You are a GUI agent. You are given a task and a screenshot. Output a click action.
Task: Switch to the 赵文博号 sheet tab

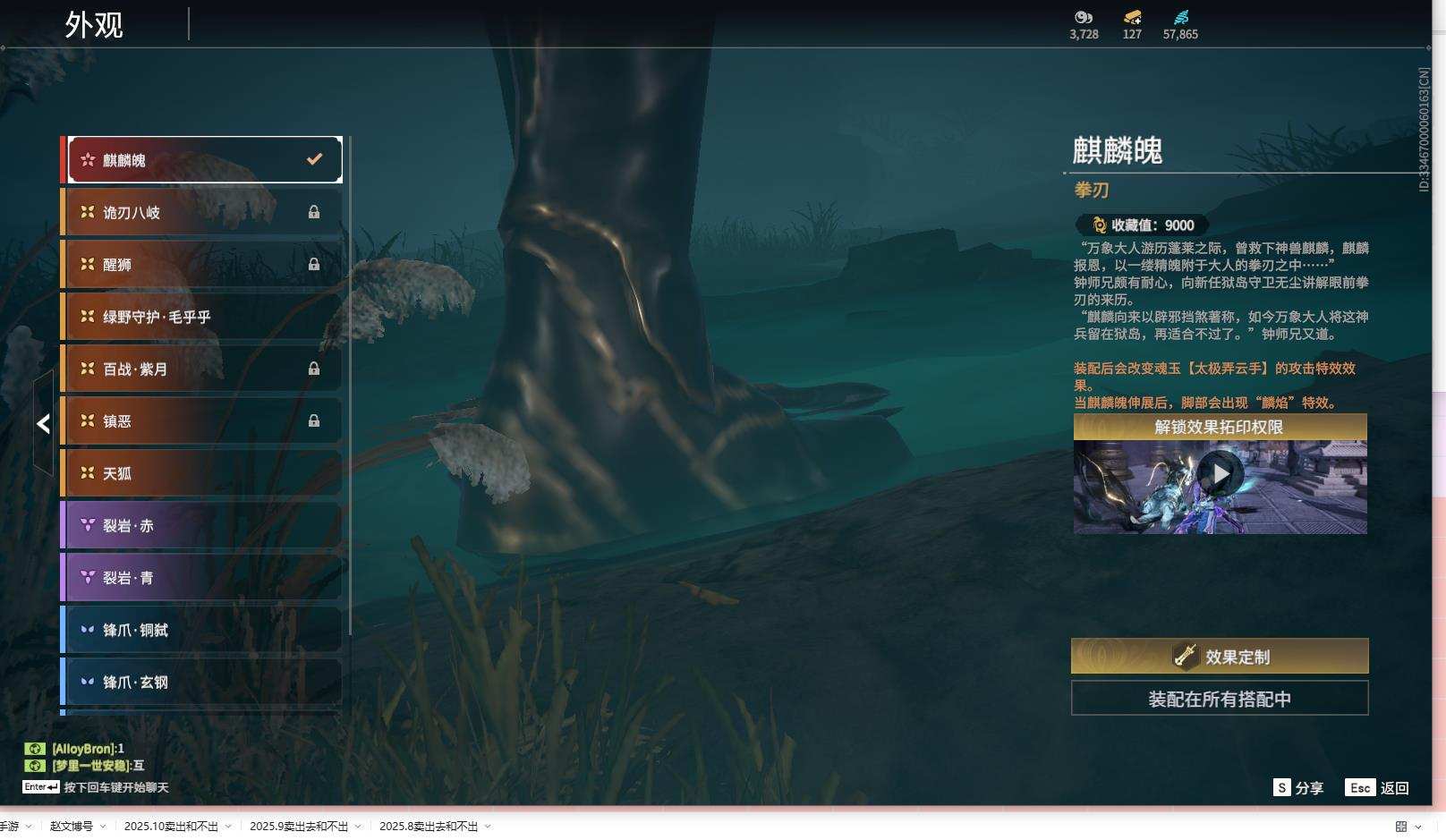point(72,827)
